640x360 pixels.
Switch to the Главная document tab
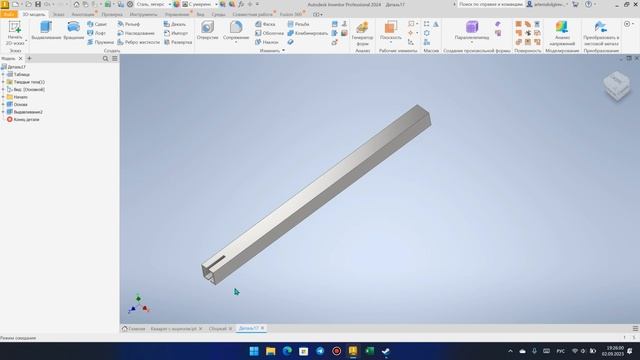point(133,329)
